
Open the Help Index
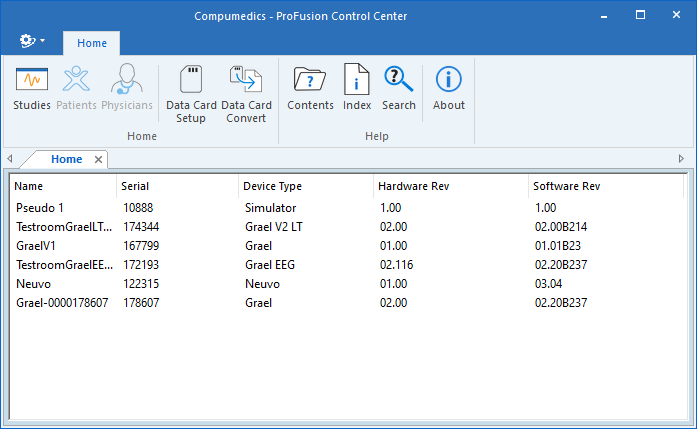tap(357, 88)
